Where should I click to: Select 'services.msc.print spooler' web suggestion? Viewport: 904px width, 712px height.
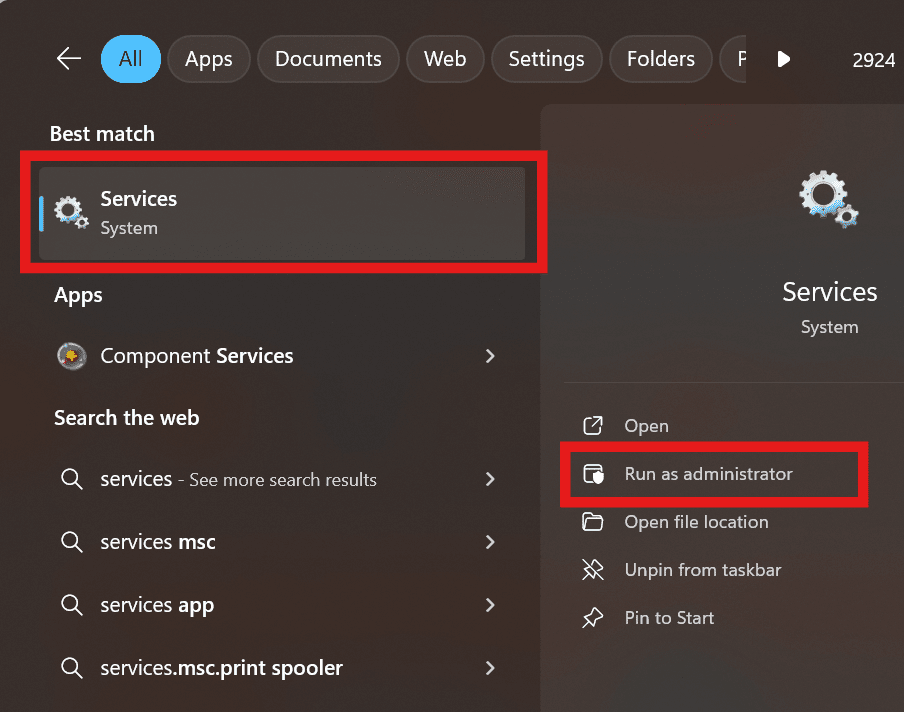221,667
